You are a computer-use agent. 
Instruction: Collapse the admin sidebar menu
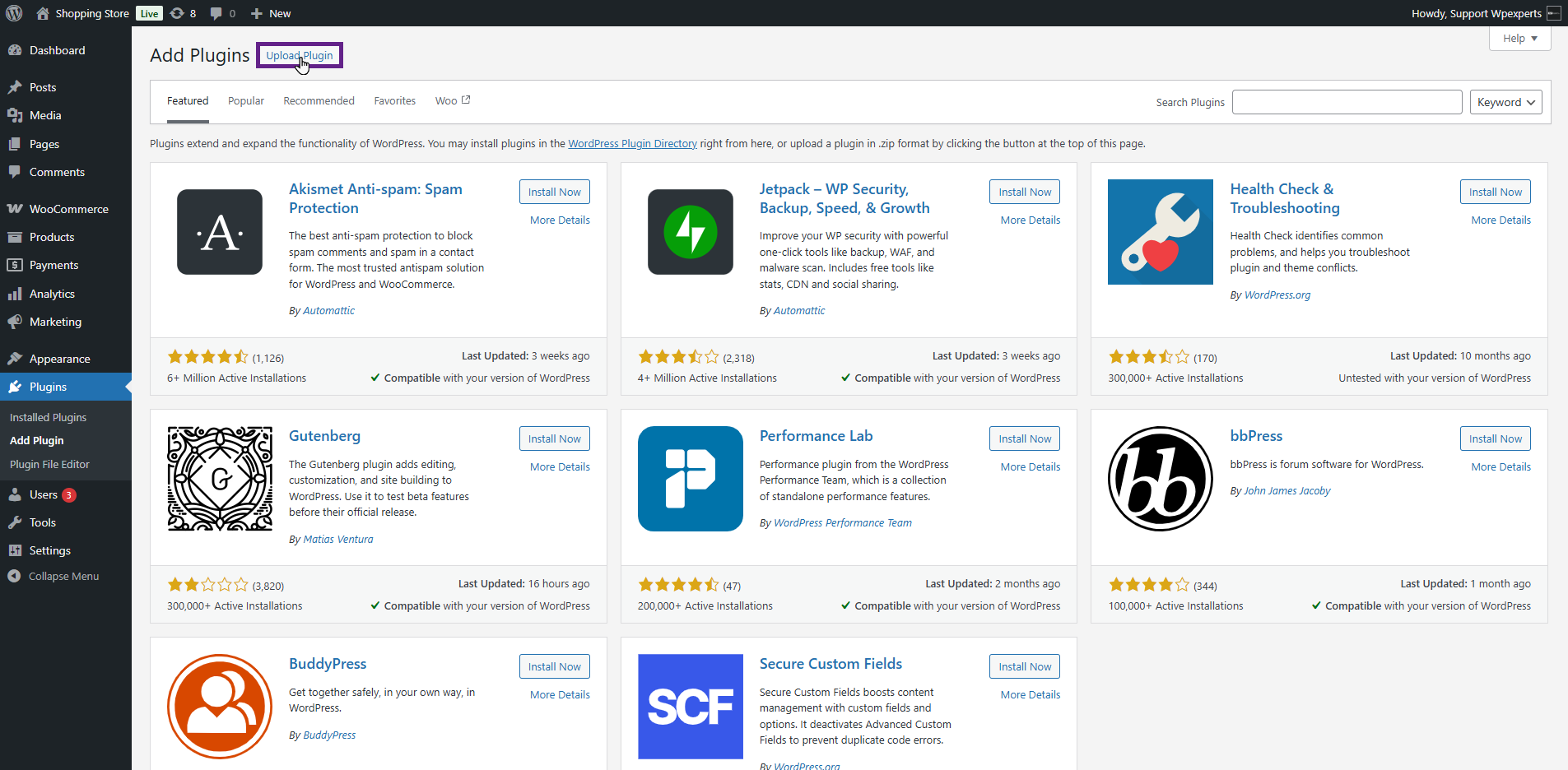pyautogui.click(x=54, y=577)
